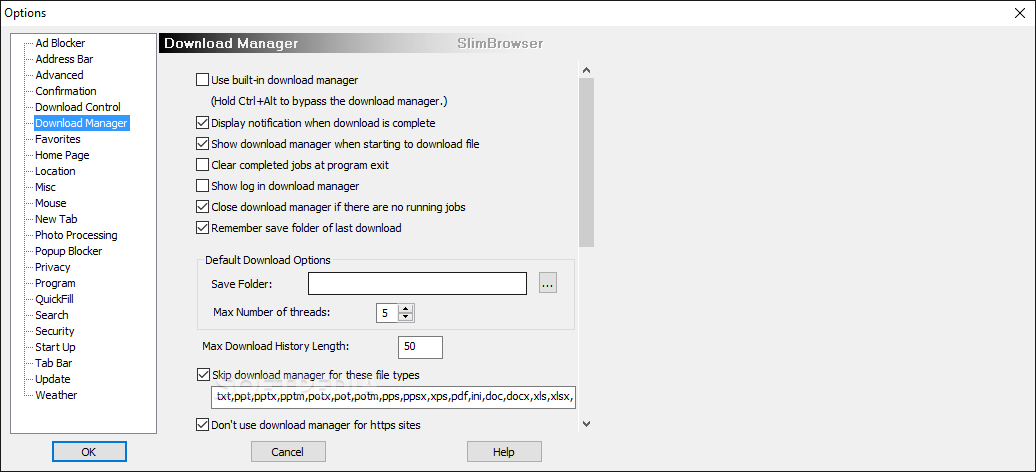Select the Search category
The image size is (1036, 472).
(x=52, y=315)
